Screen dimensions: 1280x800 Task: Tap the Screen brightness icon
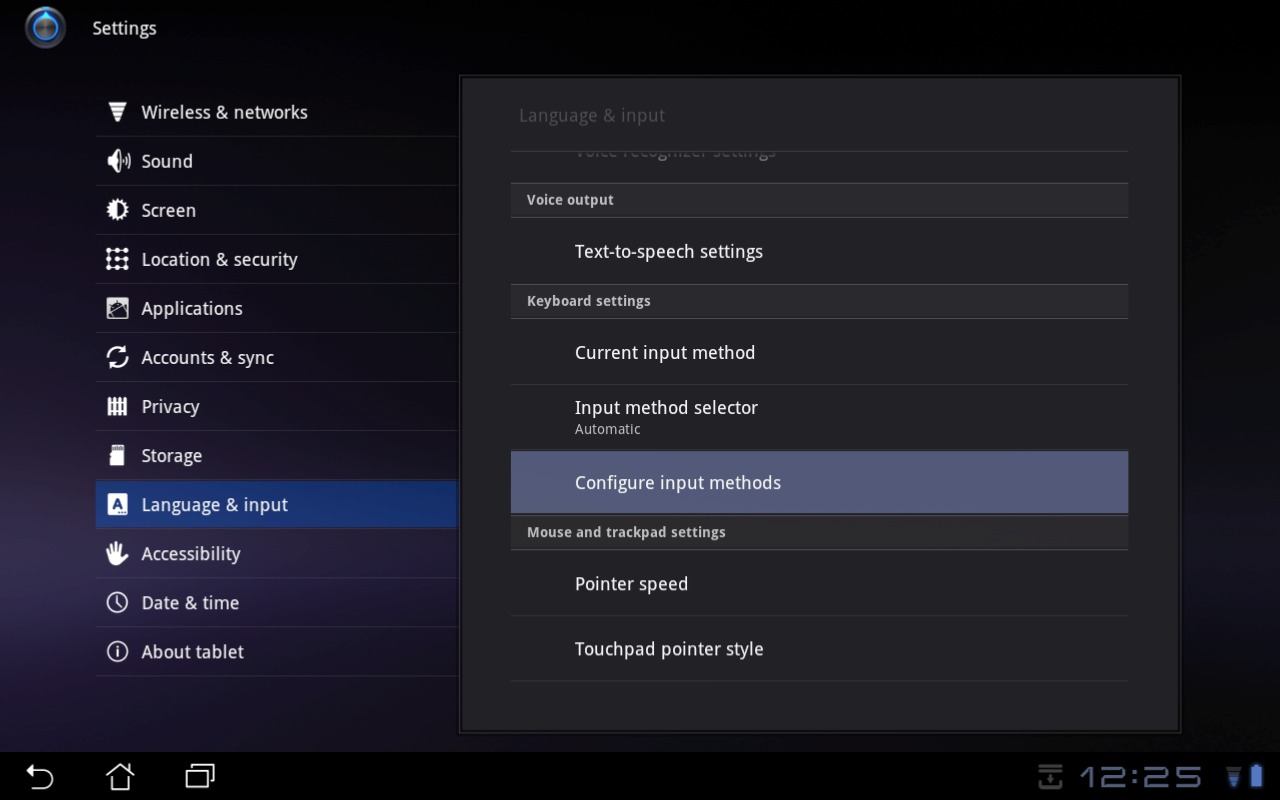click(x=117, y=210)
